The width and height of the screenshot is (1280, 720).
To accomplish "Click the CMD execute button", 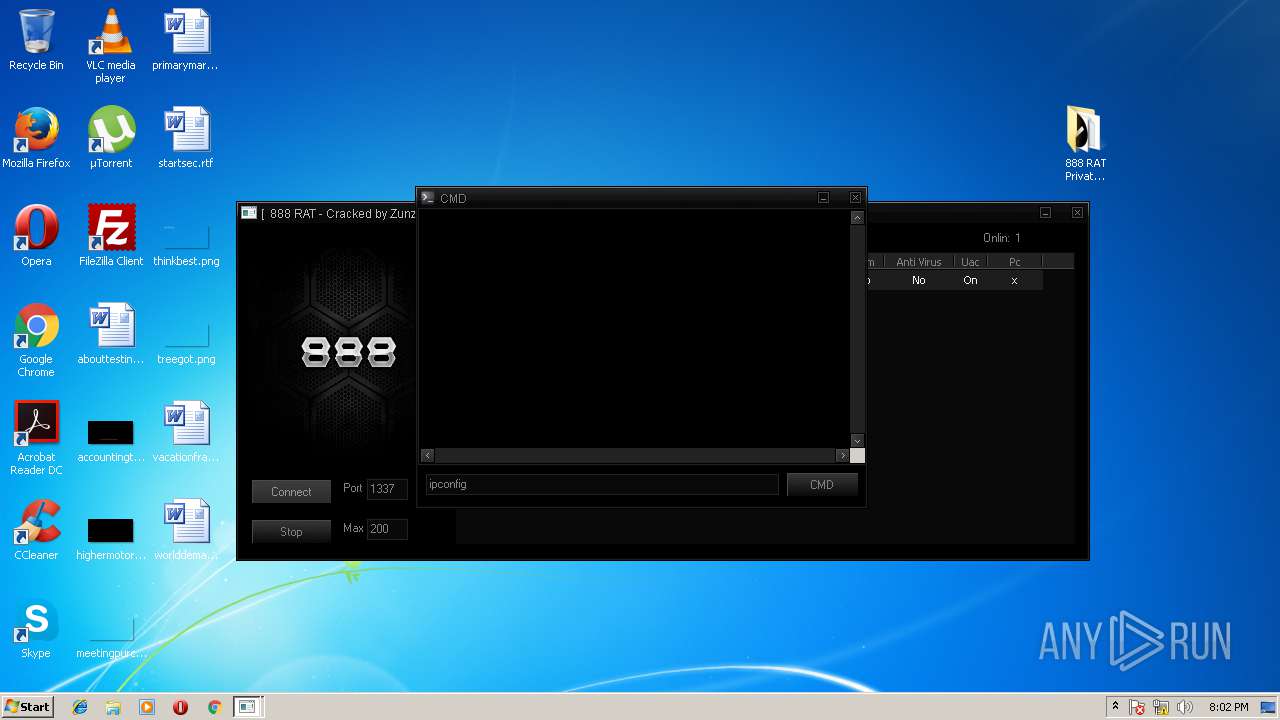I will [822, 485].
